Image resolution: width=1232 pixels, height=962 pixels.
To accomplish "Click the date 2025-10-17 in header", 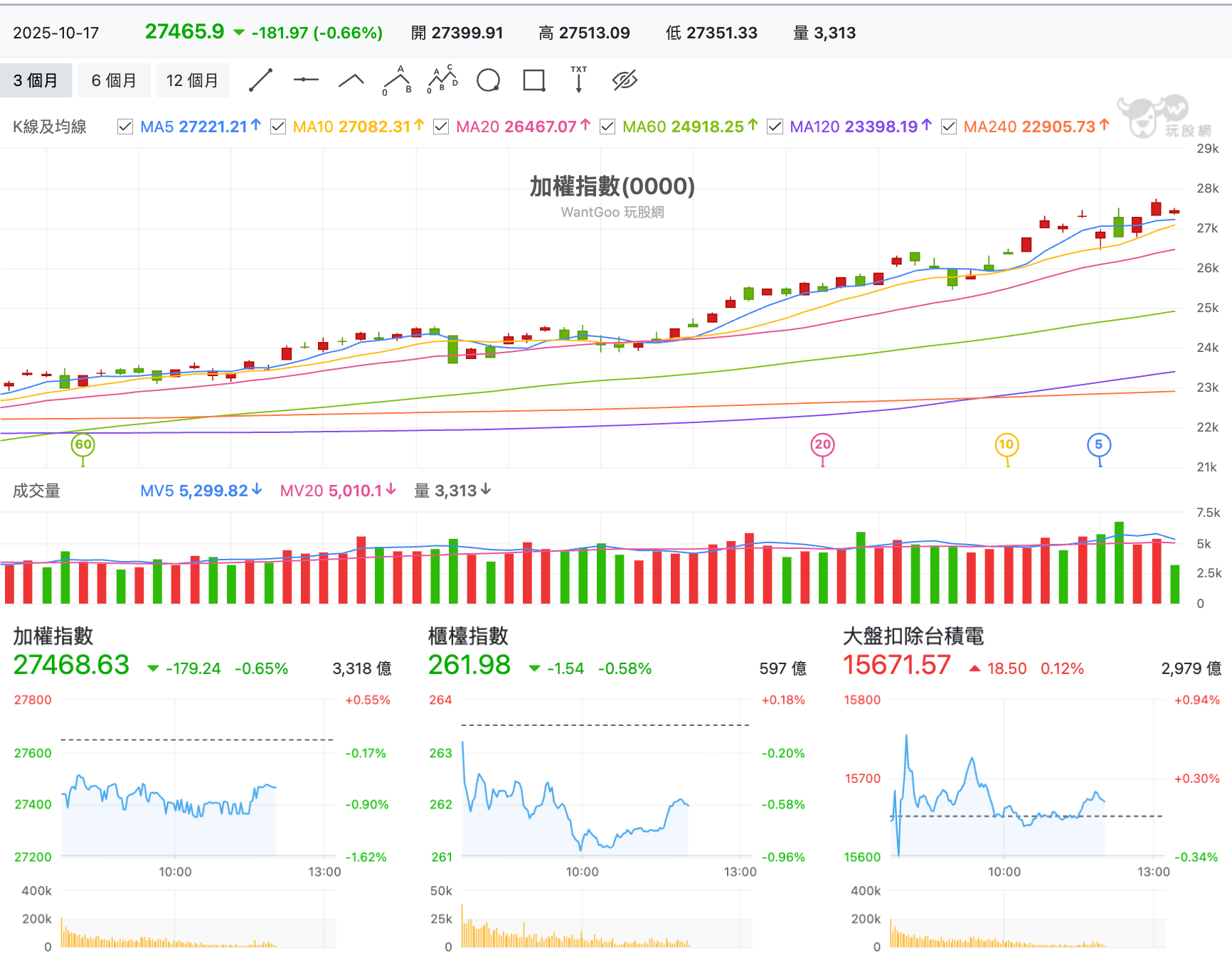I will pos(56,33).
